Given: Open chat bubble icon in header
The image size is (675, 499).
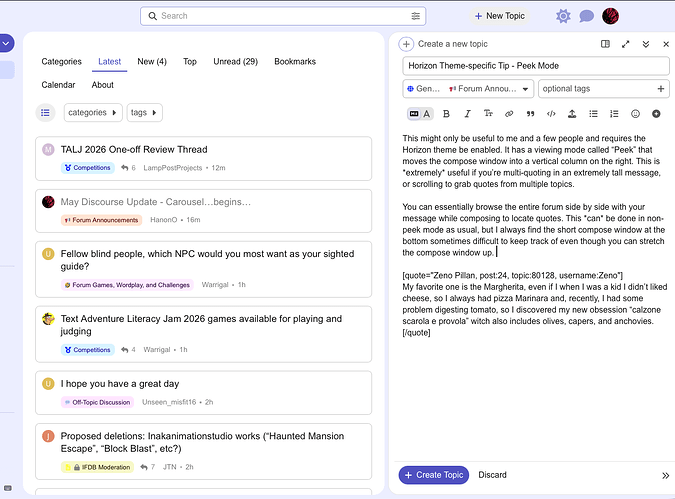Looking at the screenshot, I should [586, 16].
